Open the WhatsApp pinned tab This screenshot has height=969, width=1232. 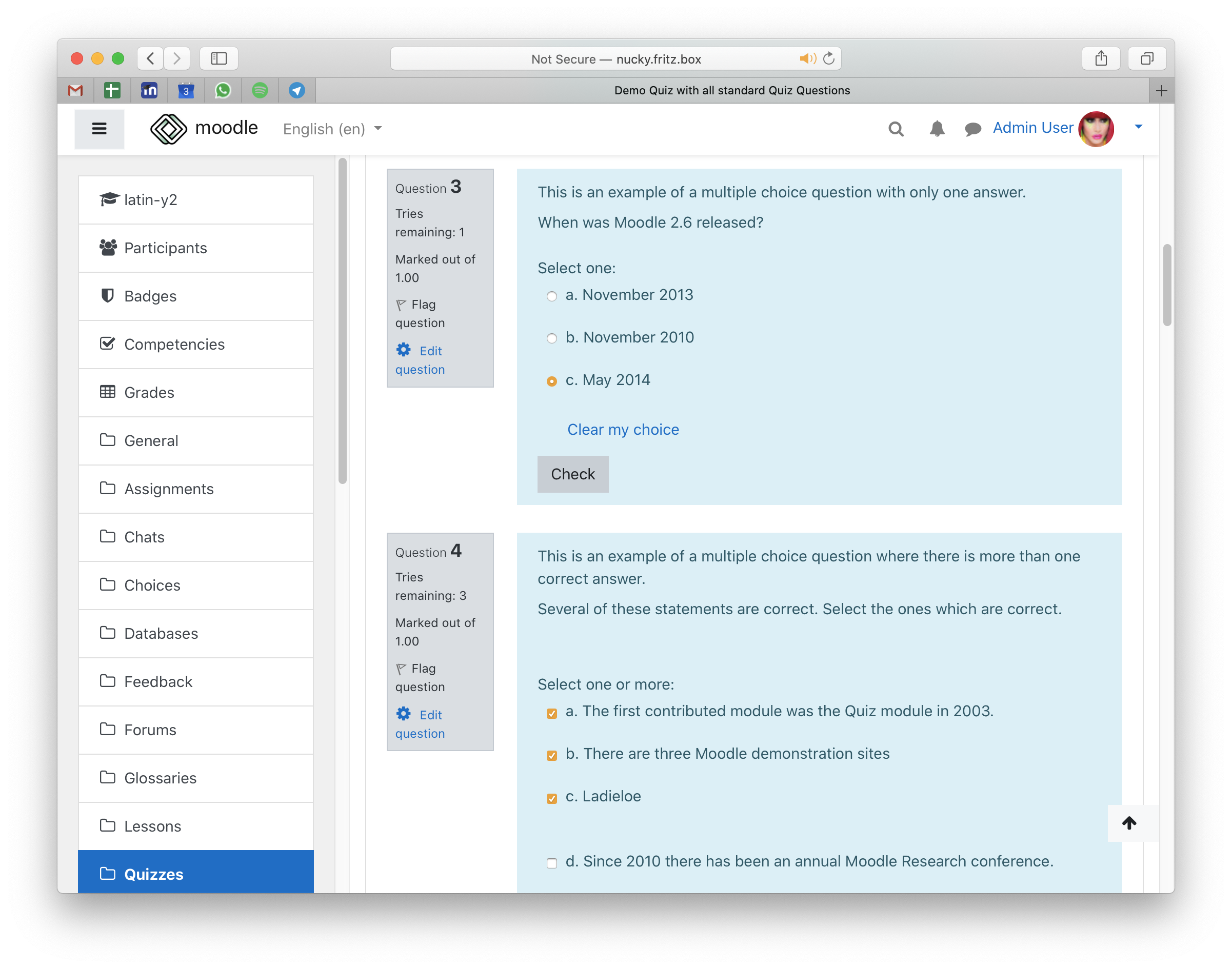[223, 90]
